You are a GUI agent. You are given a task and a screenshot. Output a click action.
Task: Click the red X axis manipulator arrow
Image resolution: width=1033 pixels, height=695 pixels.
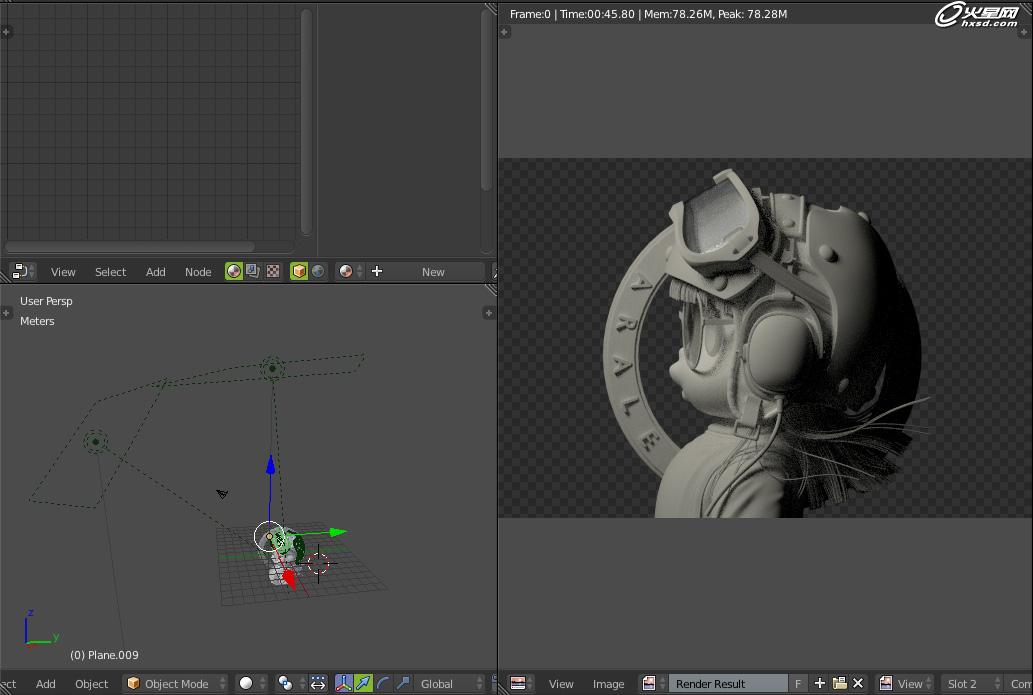coord(289,578)
